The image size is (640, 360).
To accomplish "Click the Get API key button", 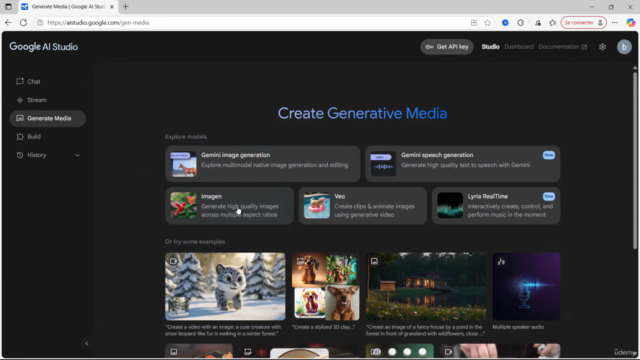I will click(x=447, y=47).
